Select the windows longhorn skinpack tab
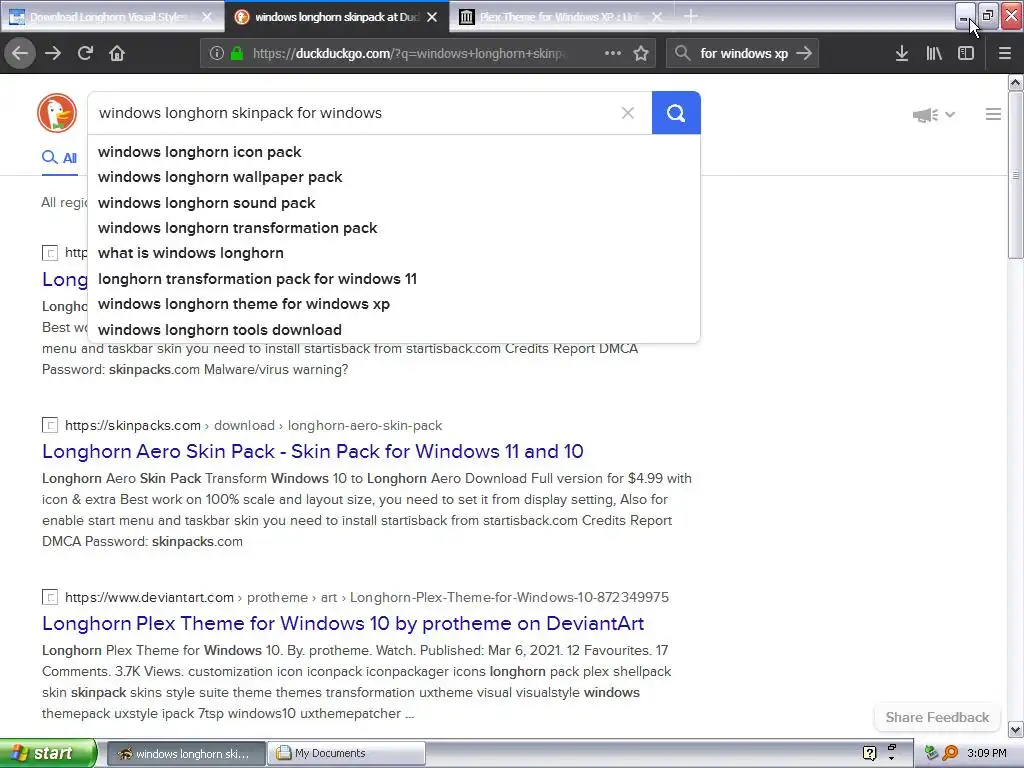 [337, 17]
